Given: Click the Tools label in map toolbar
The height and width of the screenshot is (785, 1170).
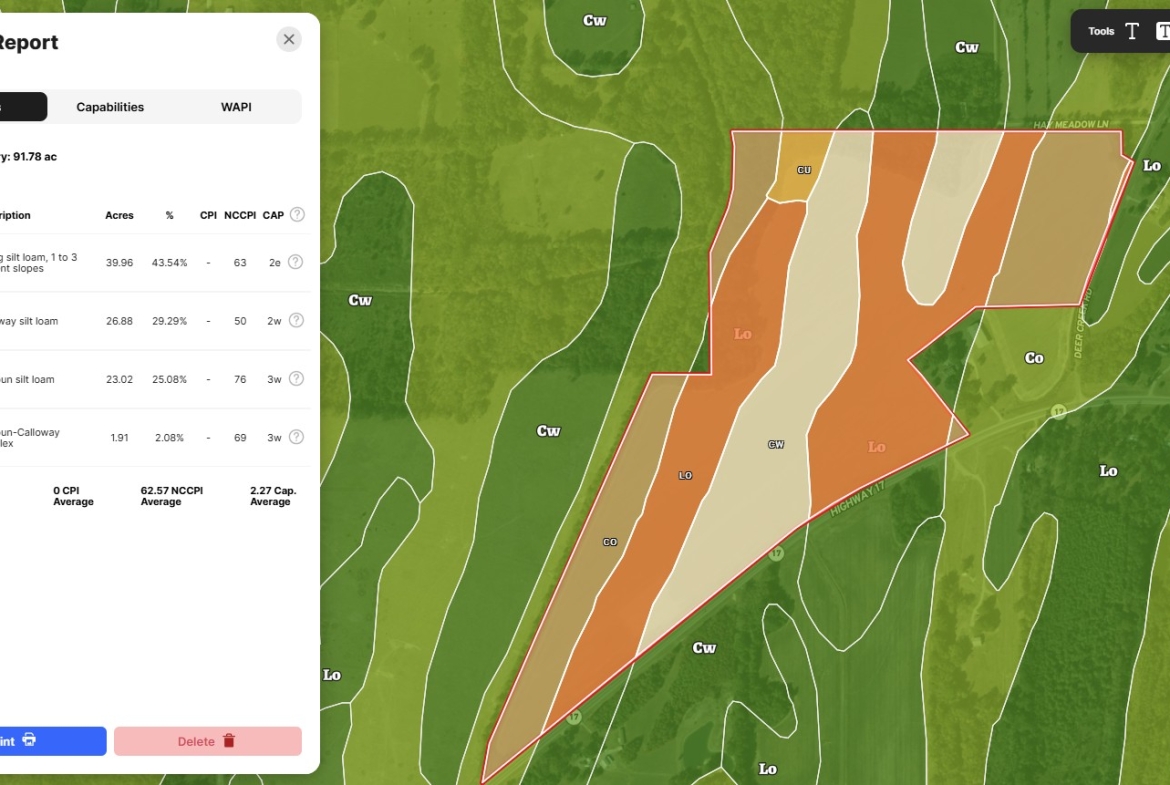Looking at the screenshot, I should (x=1101, y=31).
